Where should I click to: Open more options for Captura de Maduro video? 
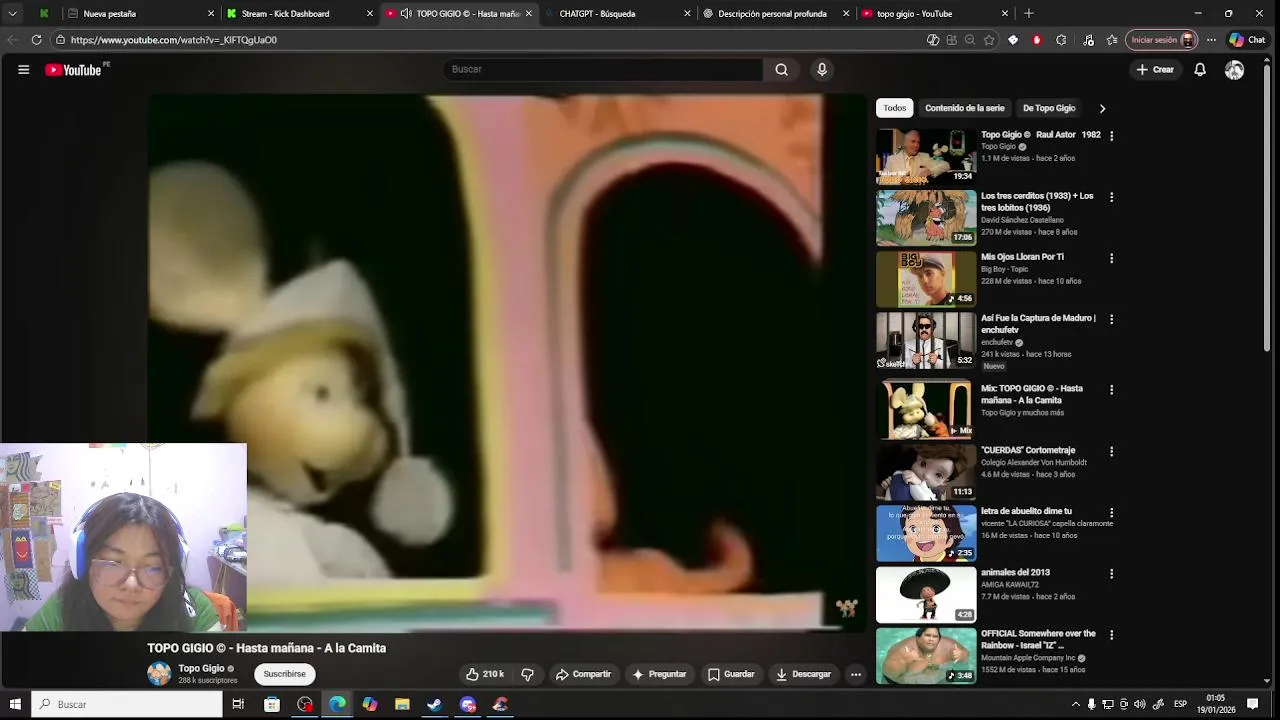click(1111, 319)
